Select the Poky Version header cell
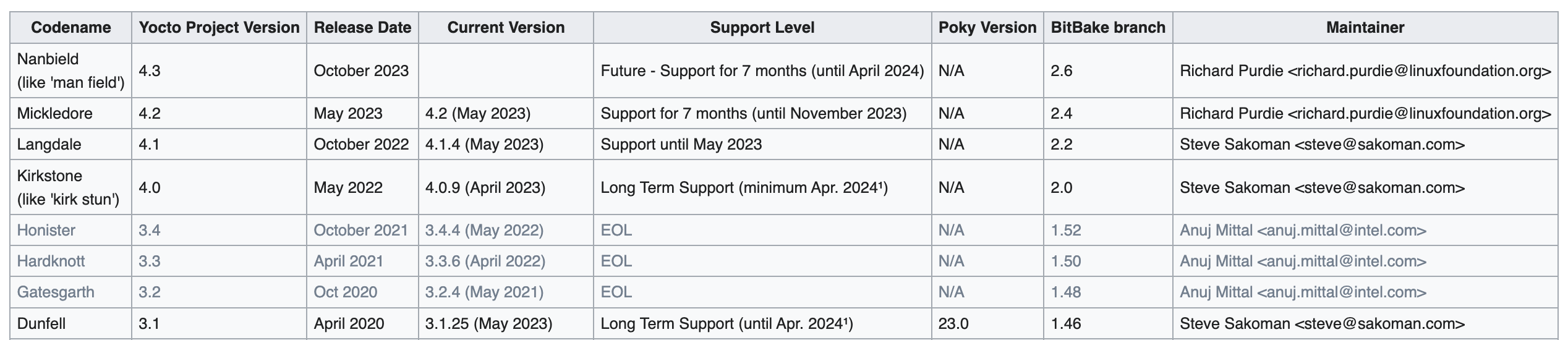The height and width of the screenshot is (340, 1568). pos(987,28)
